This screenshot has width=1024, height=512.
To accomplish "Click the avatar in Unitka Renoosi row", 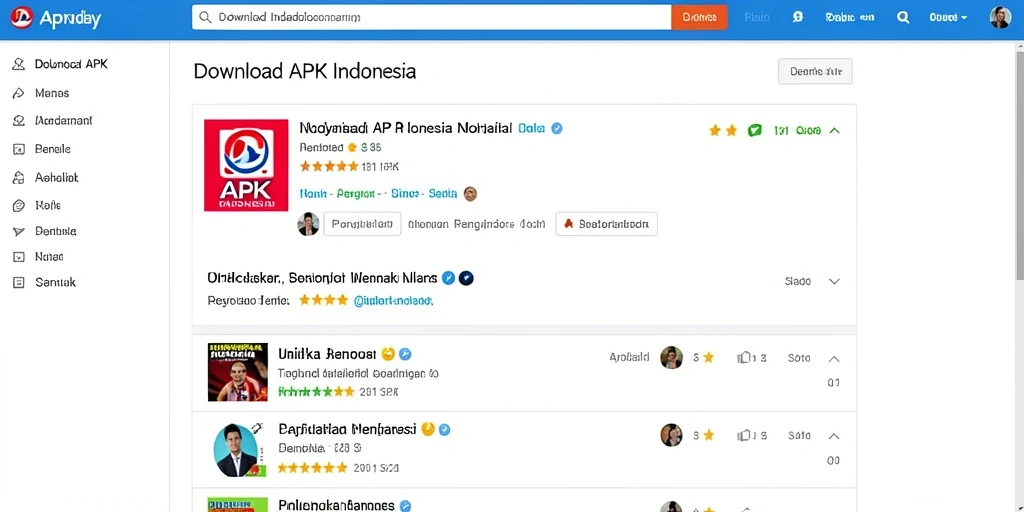I will click(x=671, y=357).
